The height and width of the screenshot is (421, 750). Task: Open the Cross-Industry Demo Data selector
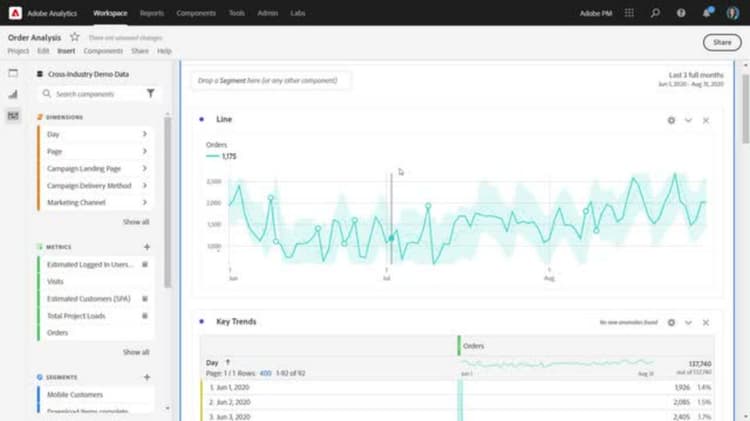[x=83, y=74]
